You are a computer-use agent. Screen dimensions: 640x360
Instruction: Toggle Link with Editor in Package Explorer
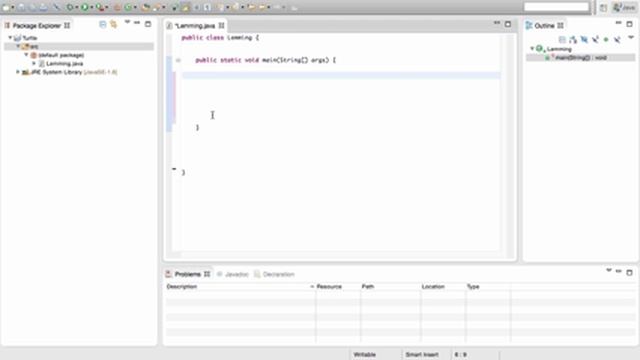(113, 24)
